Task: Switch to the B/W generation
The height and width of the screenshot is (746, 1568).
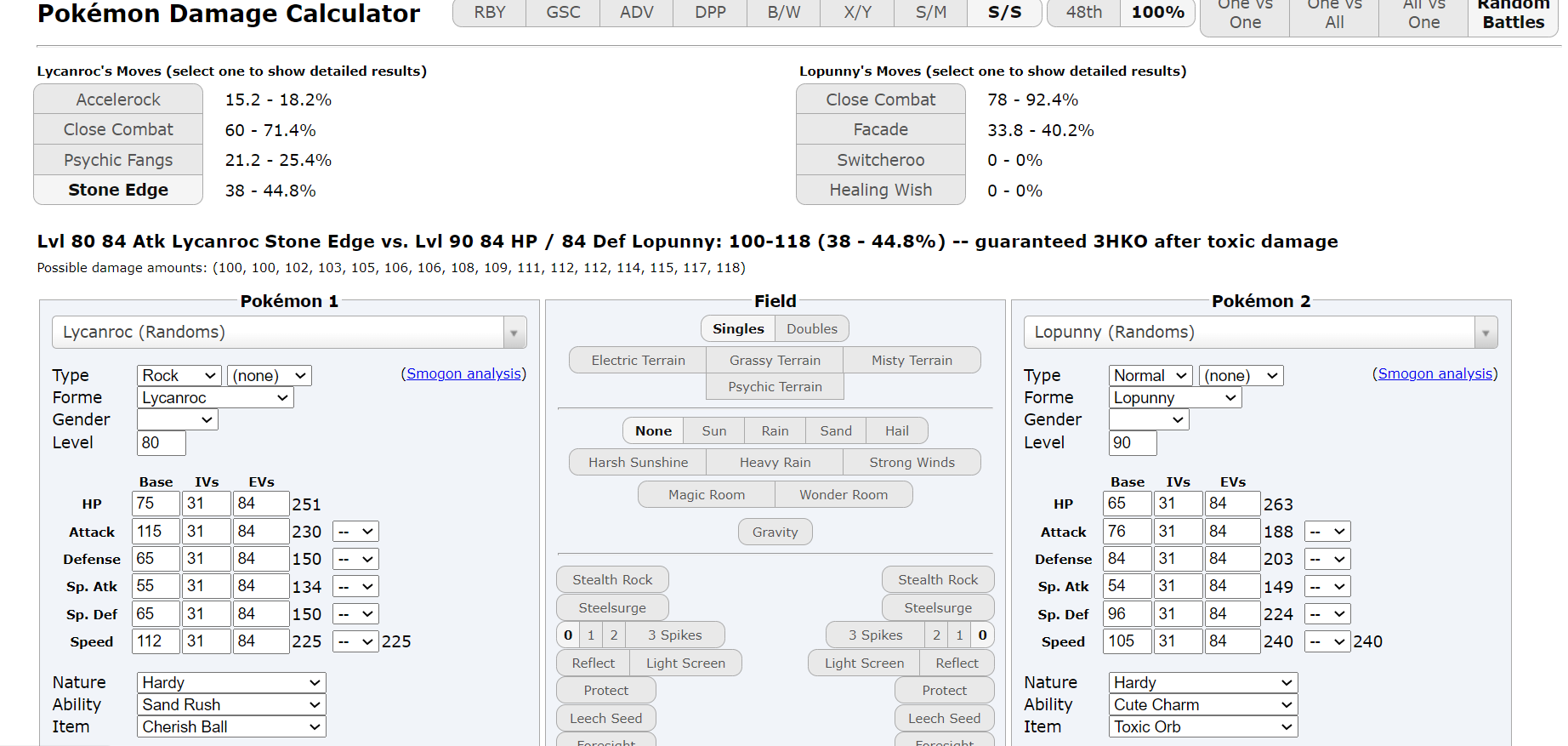Action: point(784,13)
